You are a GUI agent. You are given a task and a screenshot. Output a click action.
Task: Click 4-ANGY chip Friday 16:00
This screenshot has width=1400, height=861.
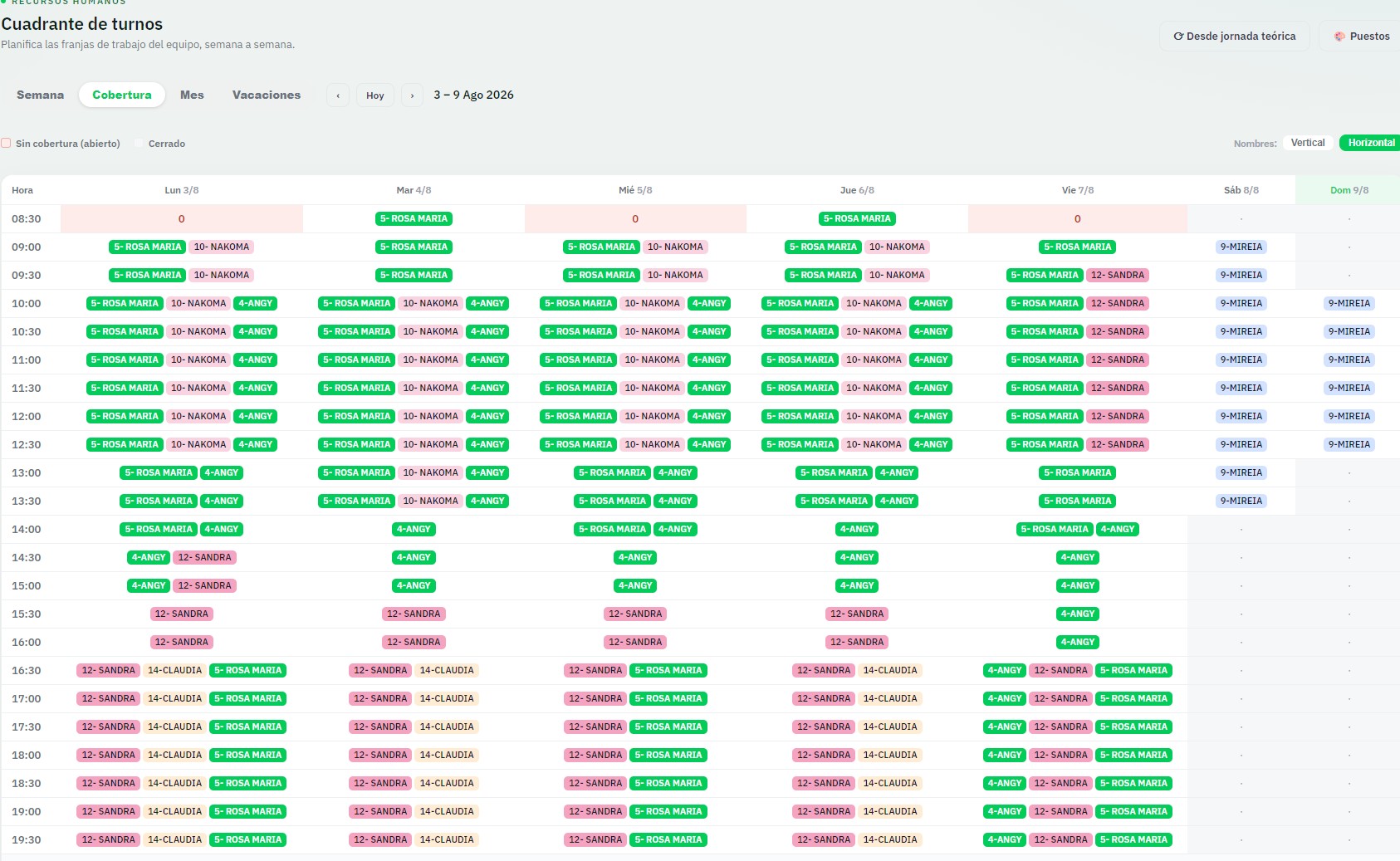1078,643
